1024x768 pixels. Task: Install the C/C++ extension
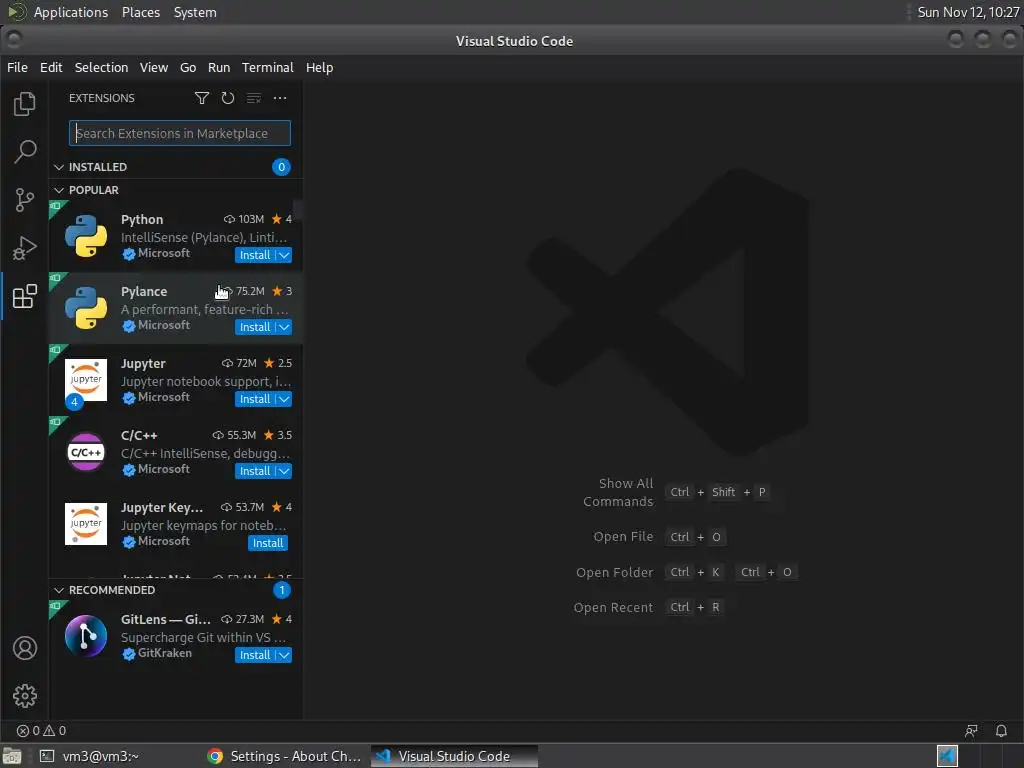click(x=255, y=471)
